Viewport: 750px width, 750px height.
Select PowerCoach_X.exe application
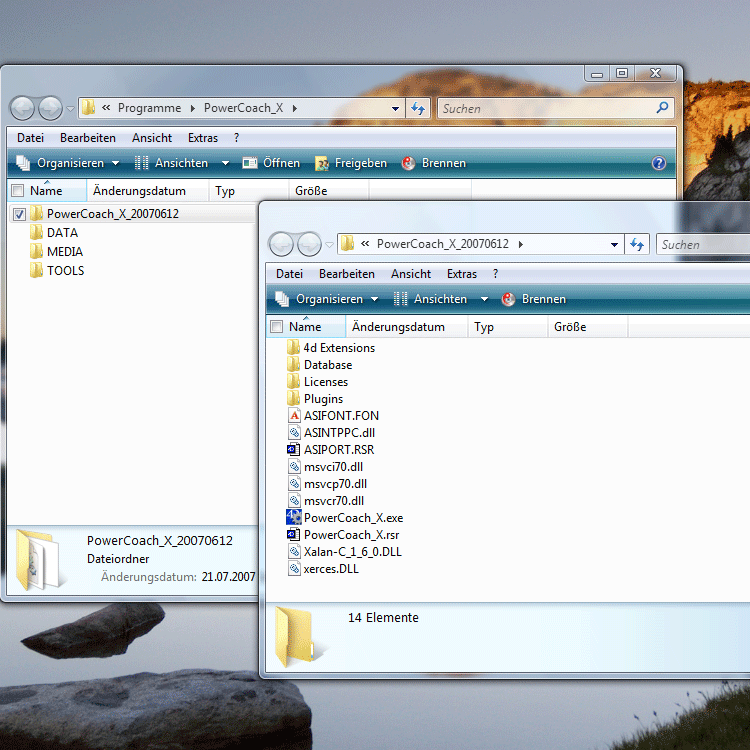click(345, 518)
